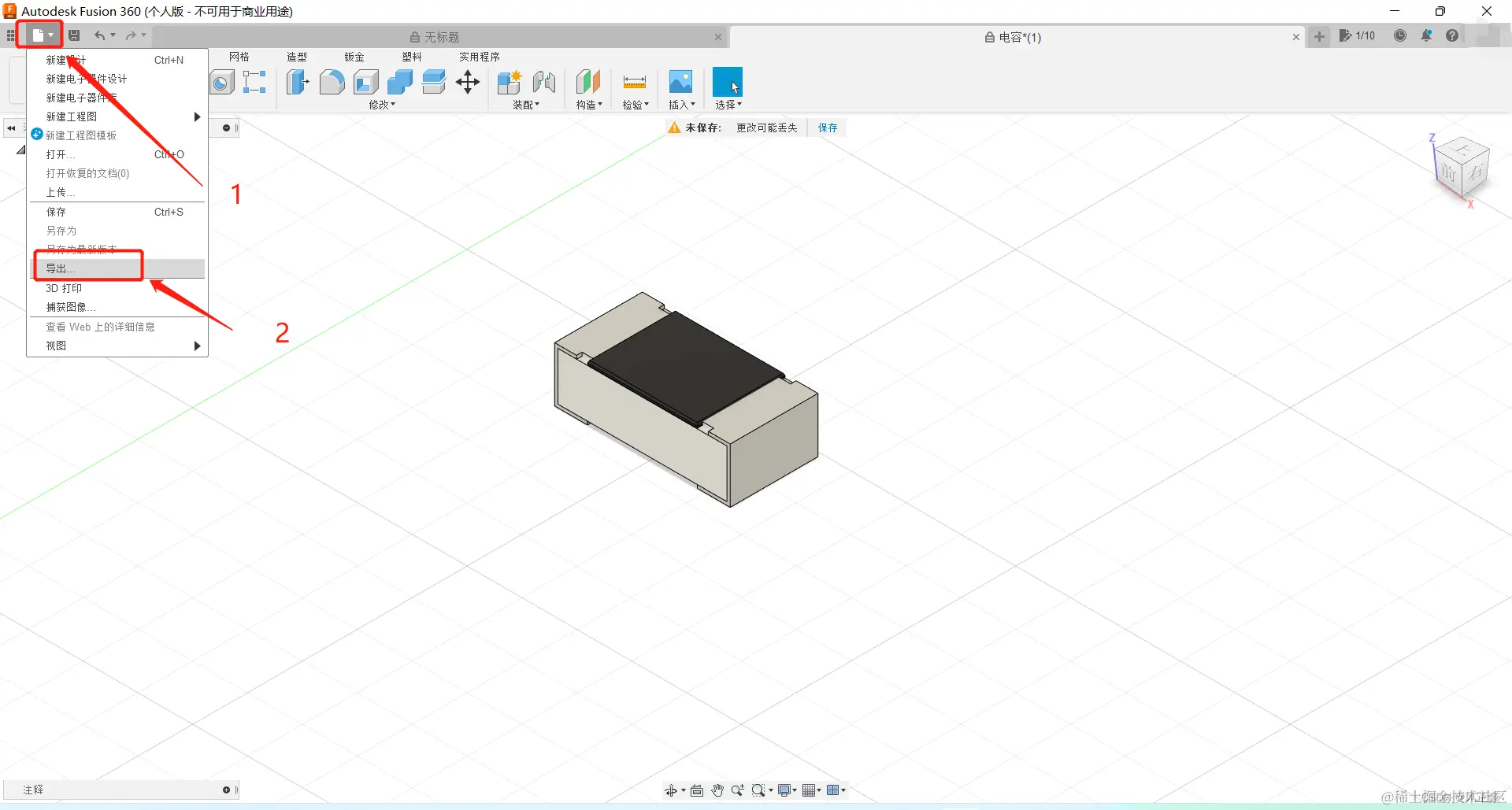Choose 保存 Ctrl+S in the File menu
This screenshot has height=810, width=1512.
[x=117, y=212]
